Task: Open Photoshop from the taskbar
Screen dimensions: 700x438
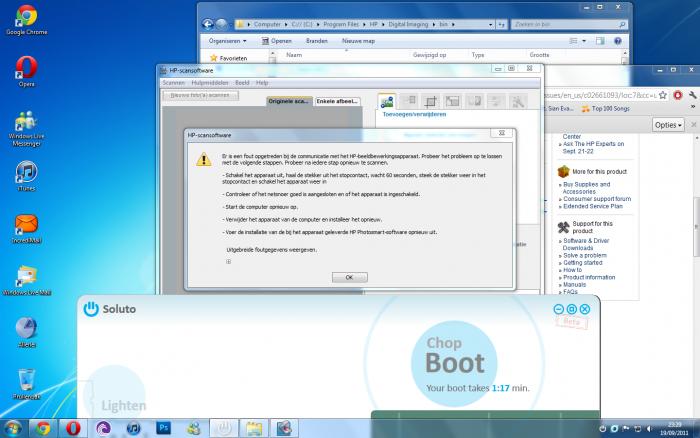Action: click(x=163, y=428)
